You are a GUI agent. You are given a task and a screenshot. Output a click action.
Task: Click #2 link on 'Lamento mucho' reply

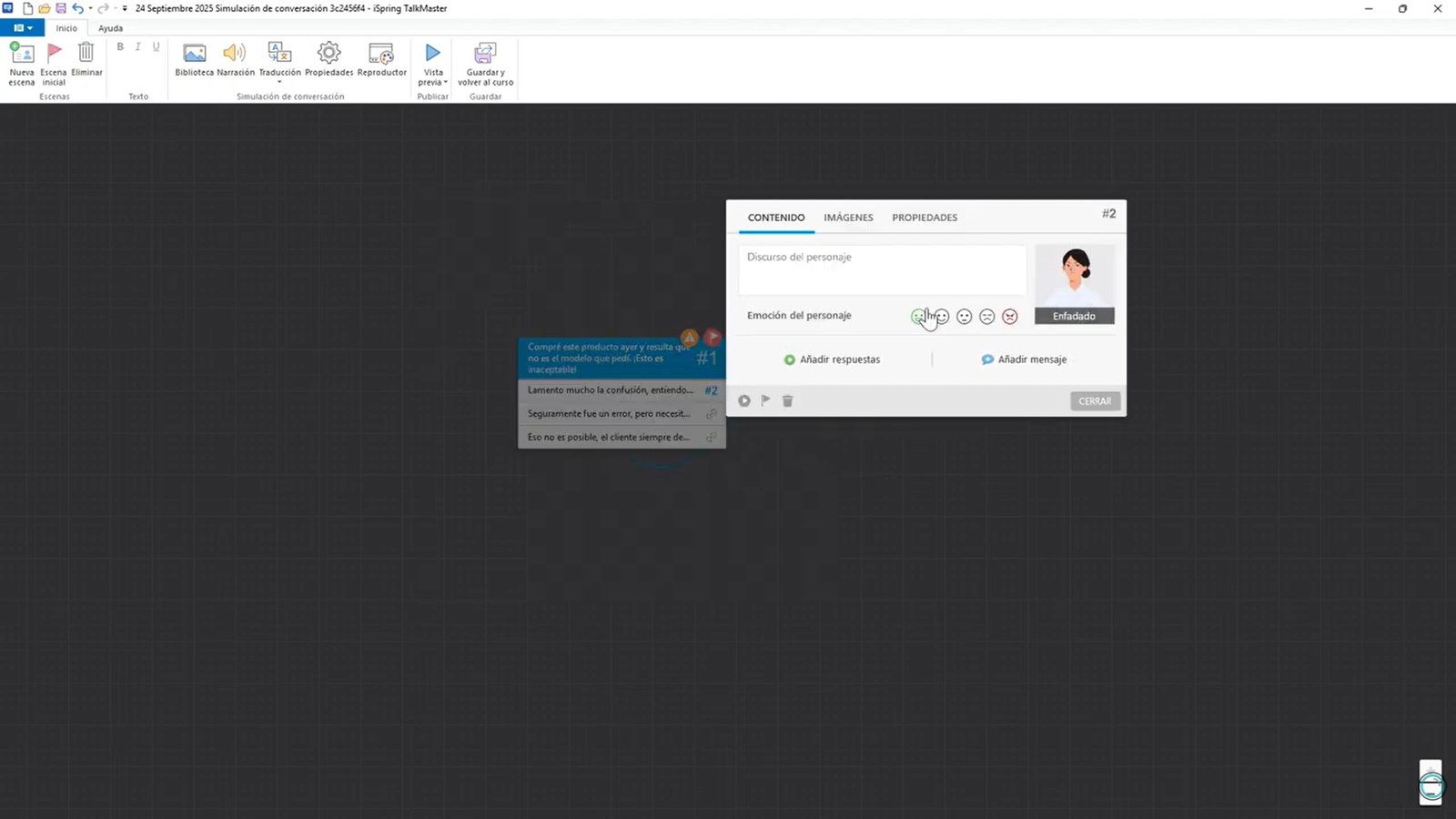(x=711, y=390)
